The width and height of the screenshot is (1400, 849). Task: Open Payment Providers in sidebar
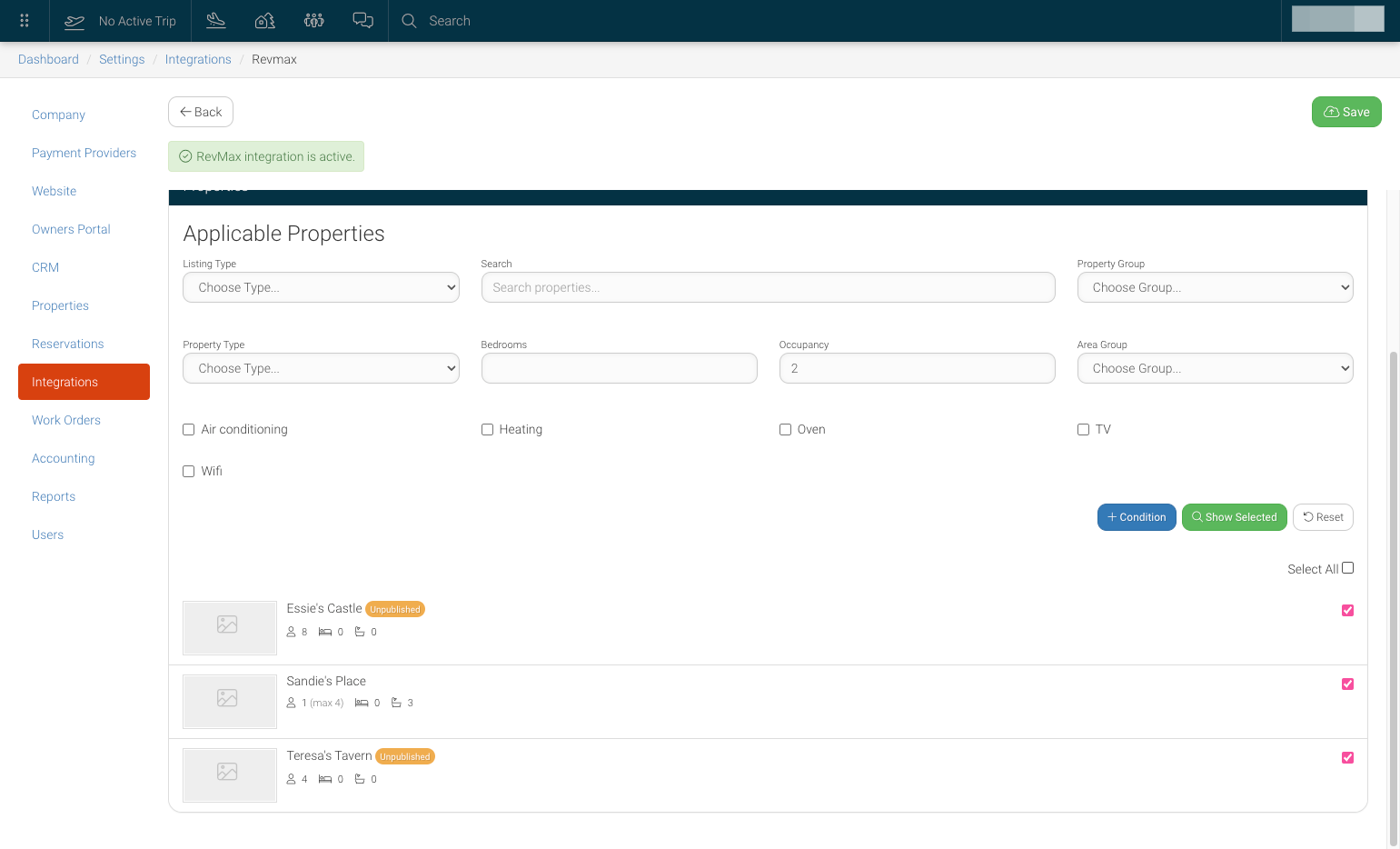pos(84,153)
